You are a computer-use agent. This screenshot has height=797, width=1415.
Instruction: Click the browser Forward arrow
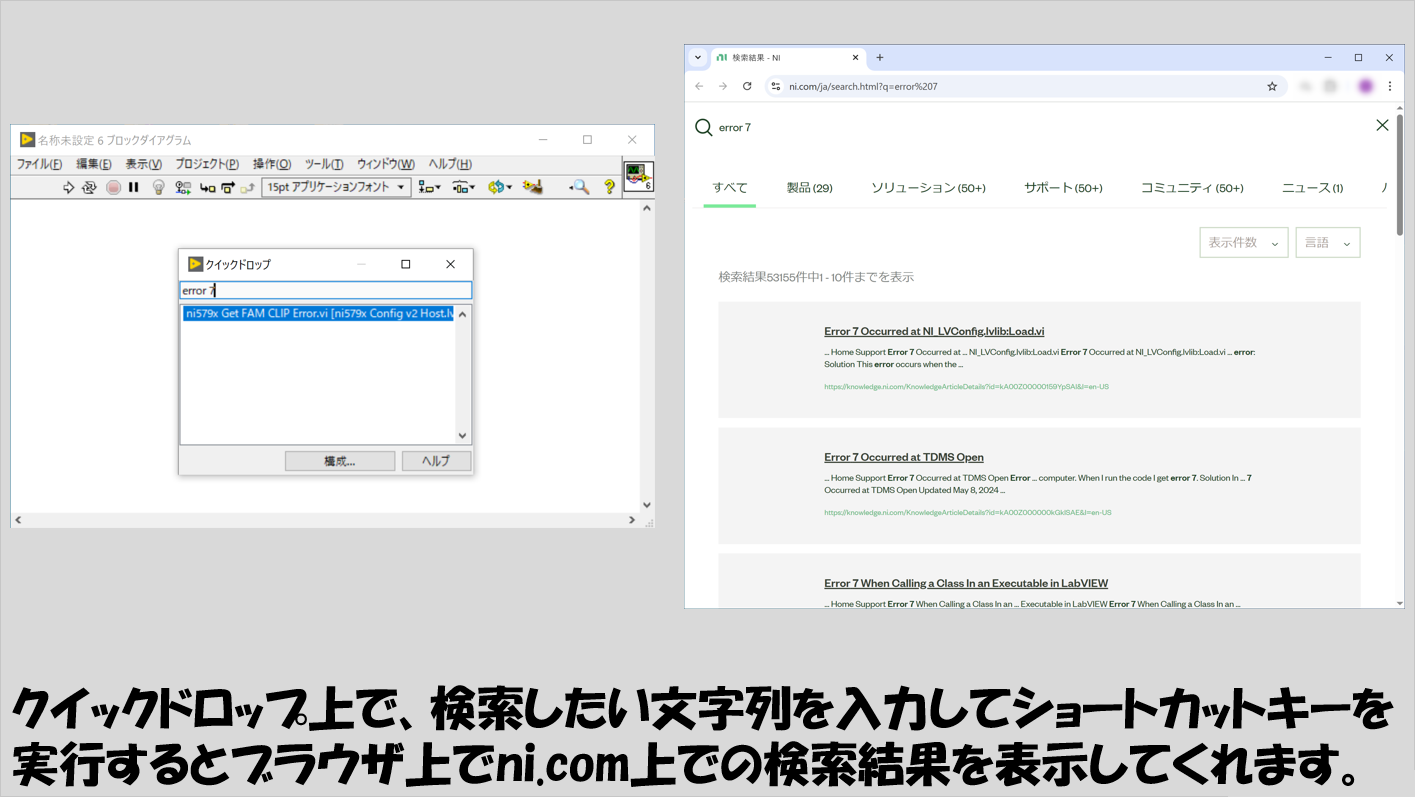click(723, 87)
